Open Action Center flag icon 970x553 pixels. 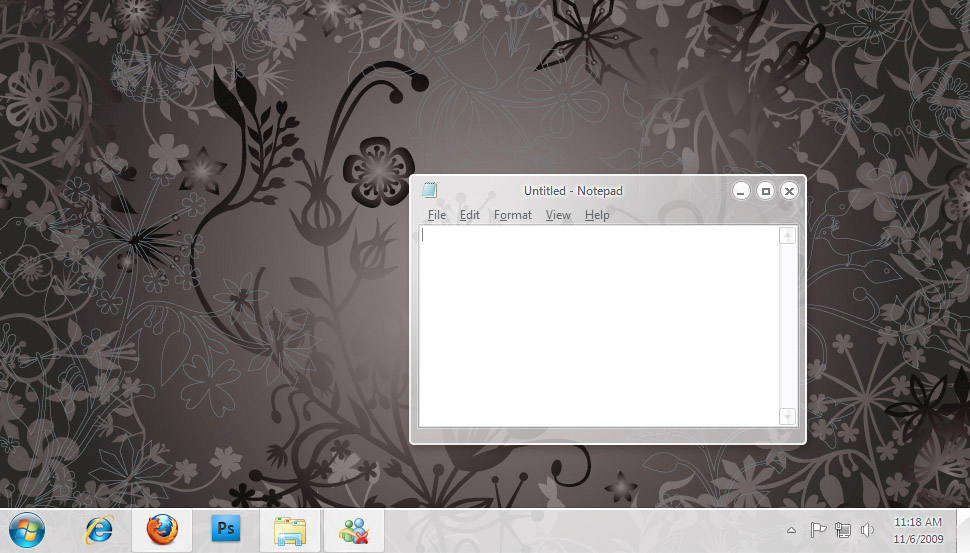pos(818,530)
